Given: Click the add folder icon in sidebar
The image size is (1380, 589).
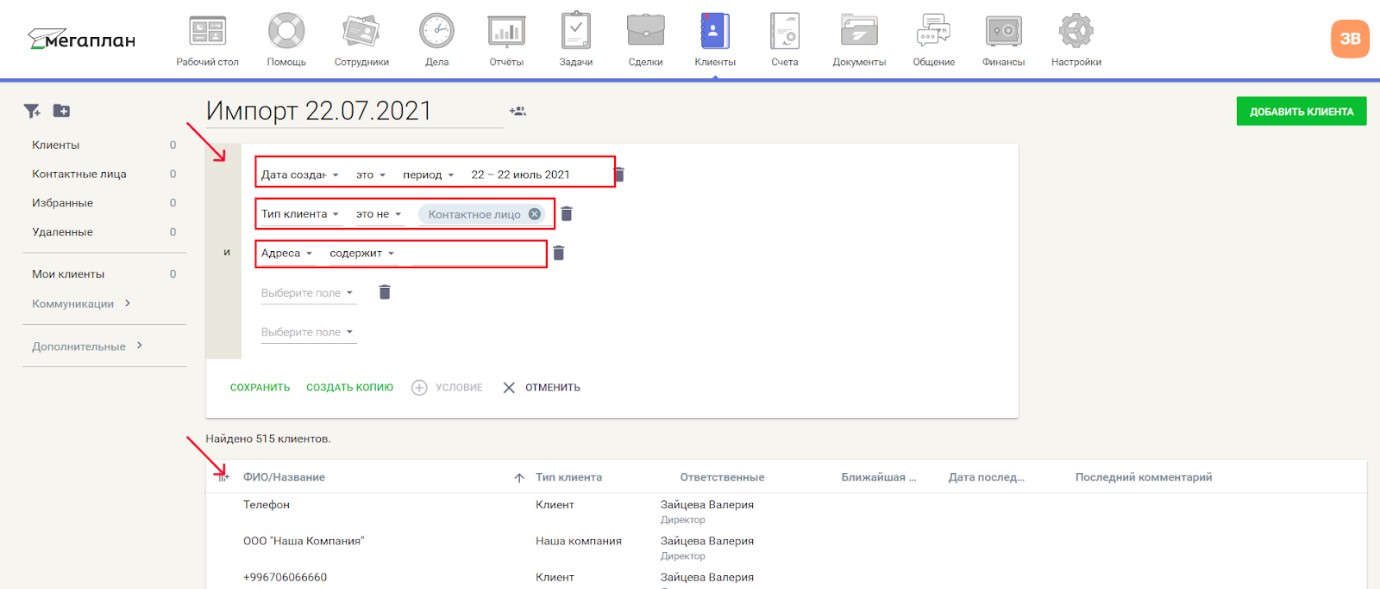Looking at the screenshot, I should point(61,111).
